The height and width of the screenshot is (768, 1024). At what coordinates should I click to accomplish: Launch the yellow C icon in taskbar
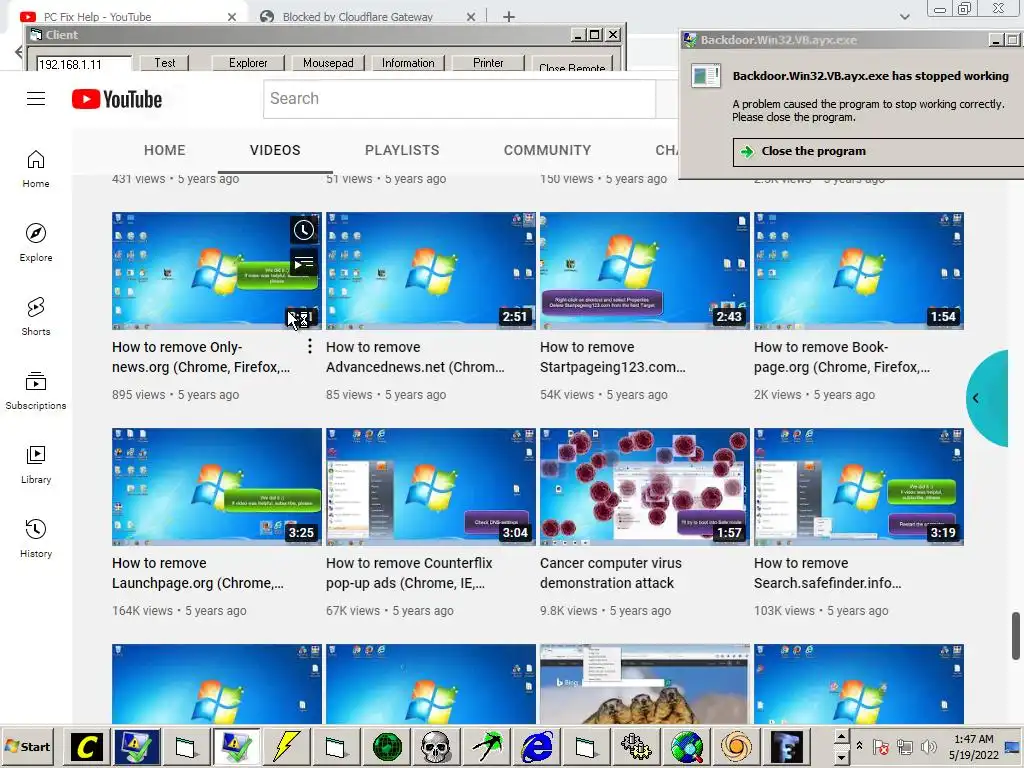click(86, 746)
